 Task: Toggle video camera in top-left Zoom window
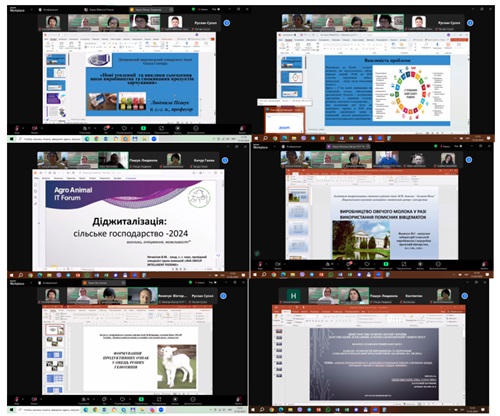34,128
